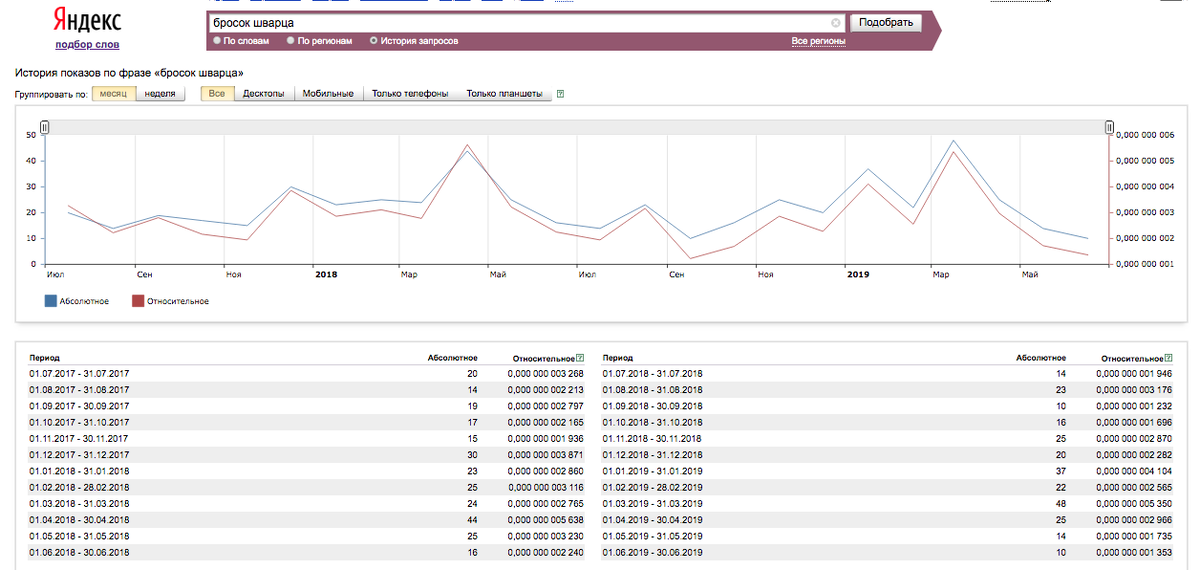Switch to the Мобильные tab

(x=328, y=93)
